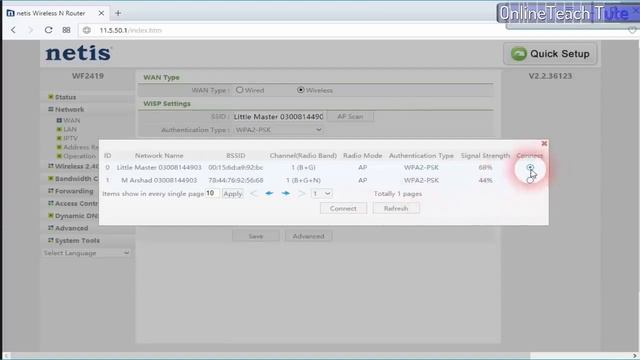Viewport: 640px width, 360px height.
Task: Expand the Advanced sidebar menu
Action: tap(71, 228)
